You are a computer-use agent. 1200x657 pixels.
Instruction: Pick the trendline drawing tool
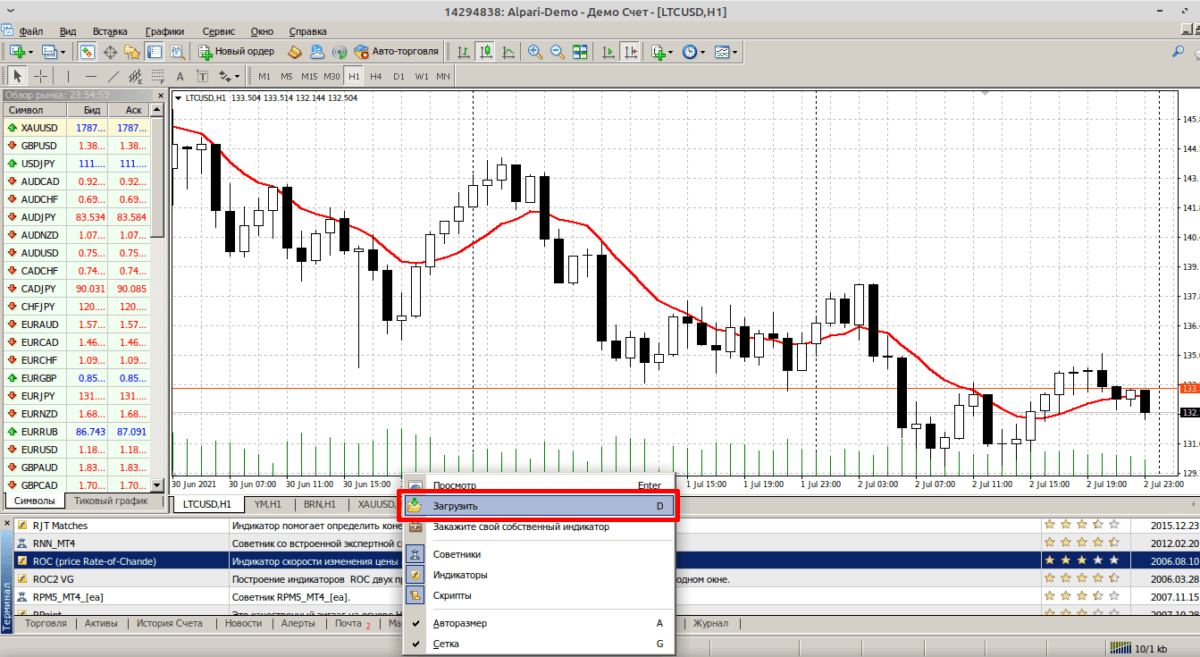click(x=113, y=76)
